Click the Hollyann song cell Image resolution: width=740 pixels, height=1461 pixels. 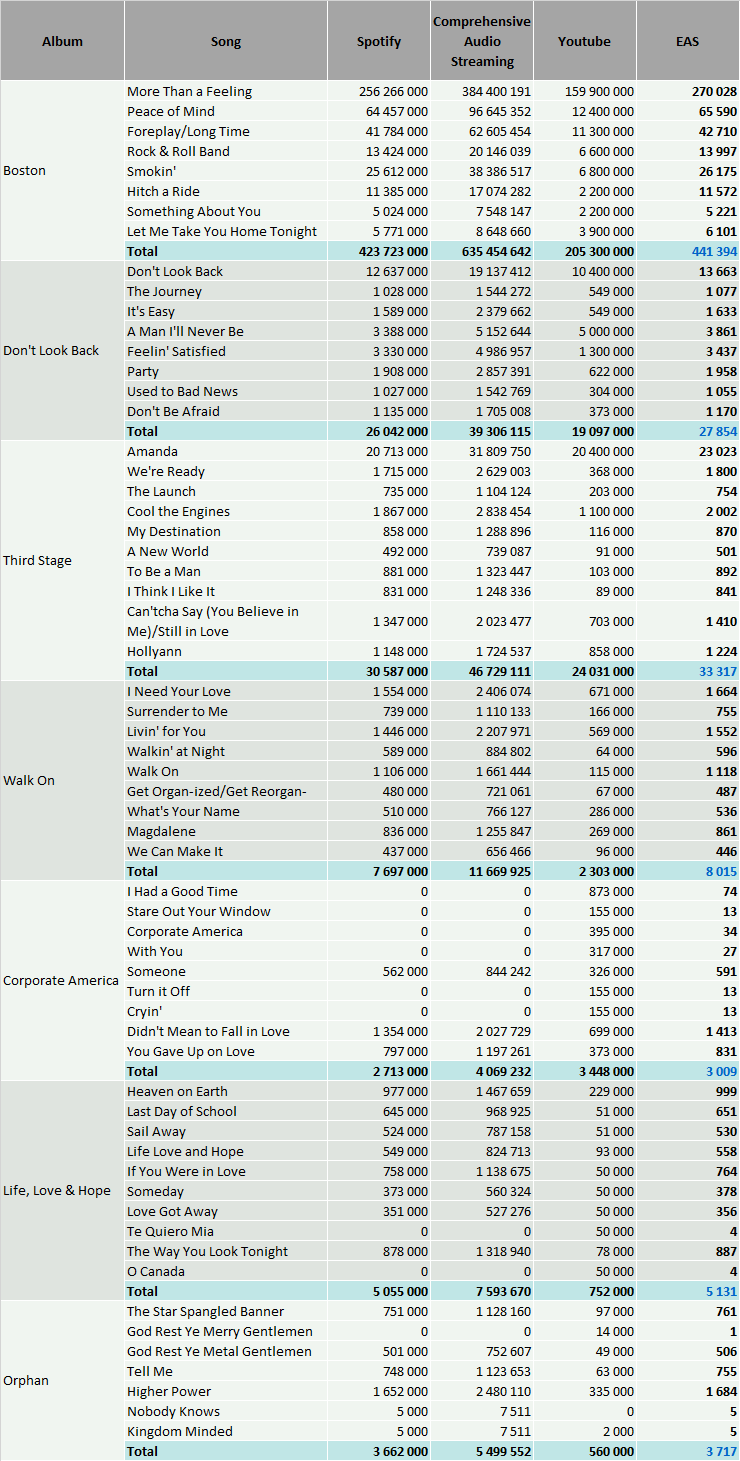tap(226, 651)
